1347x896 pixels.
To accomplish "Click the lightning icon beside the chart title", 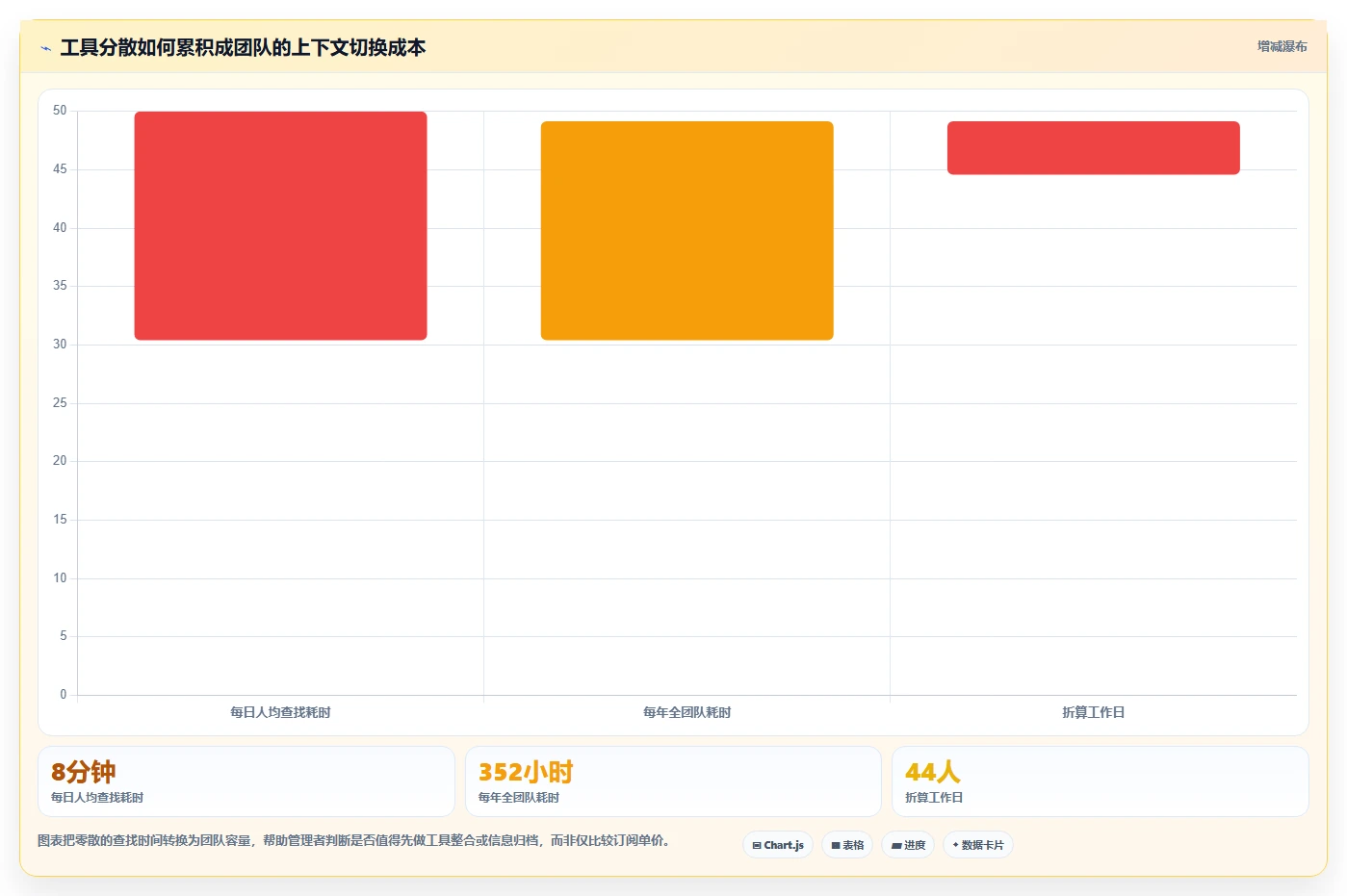I will point(45,48).
